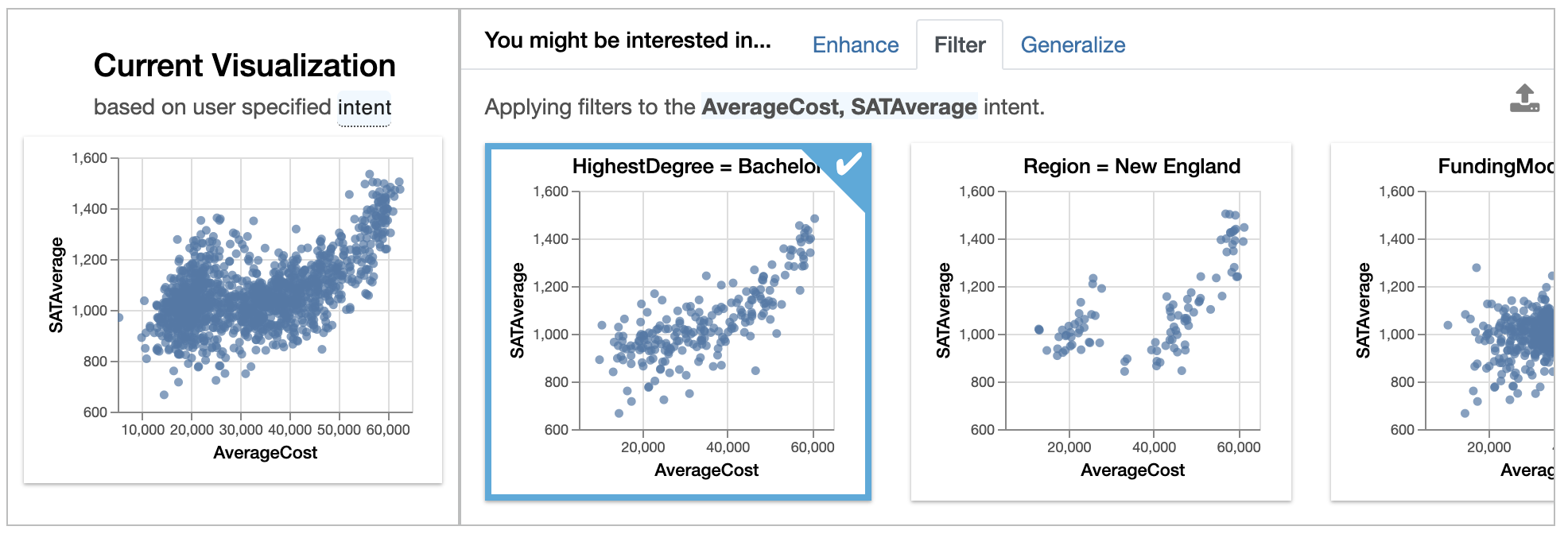This screenshot has width=1568, height=534.
Task: Toggle the checkmark on HighestDegree chart
Action: point(848,164)
